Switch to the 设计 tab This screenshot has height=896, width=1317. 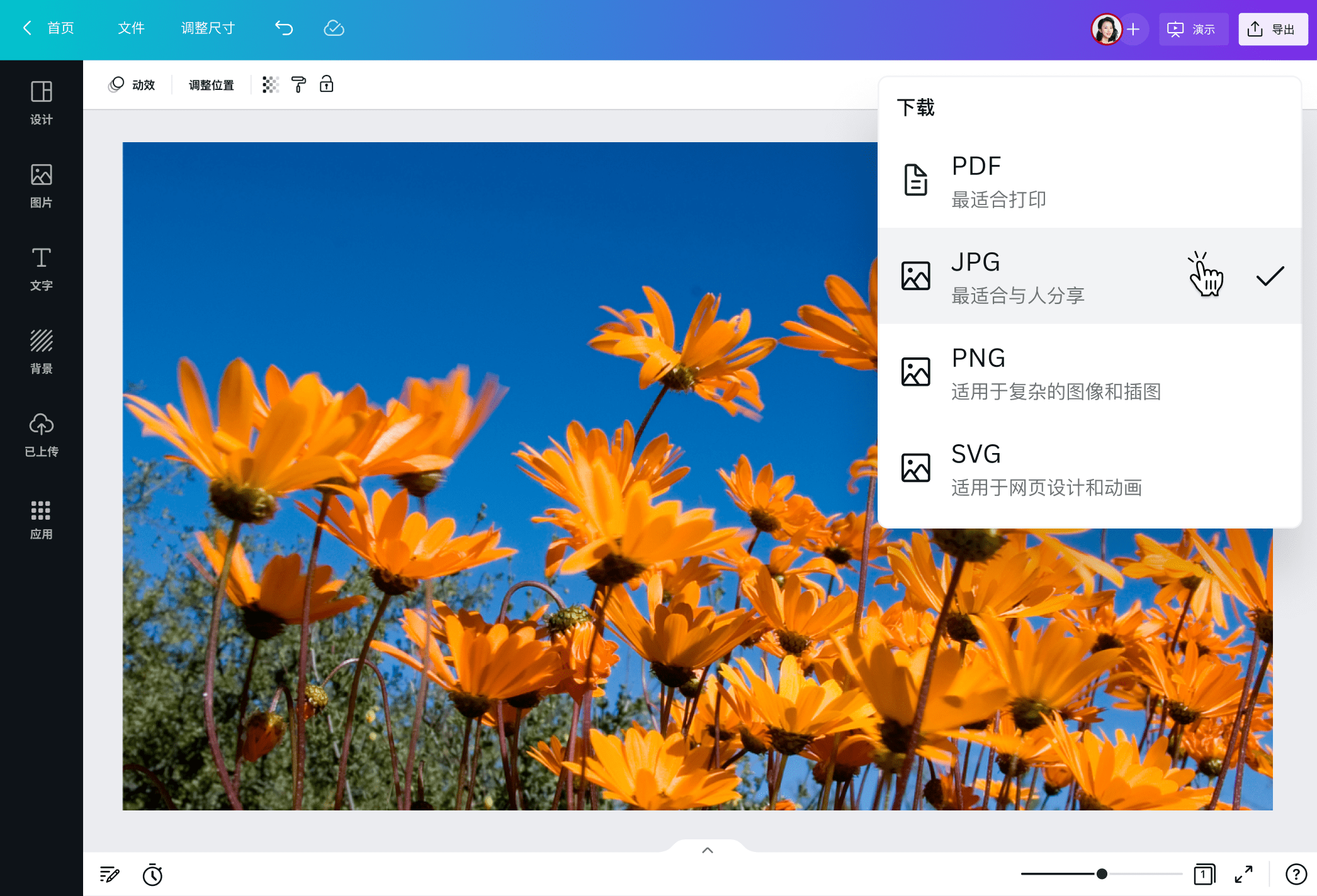pos(41,103)
